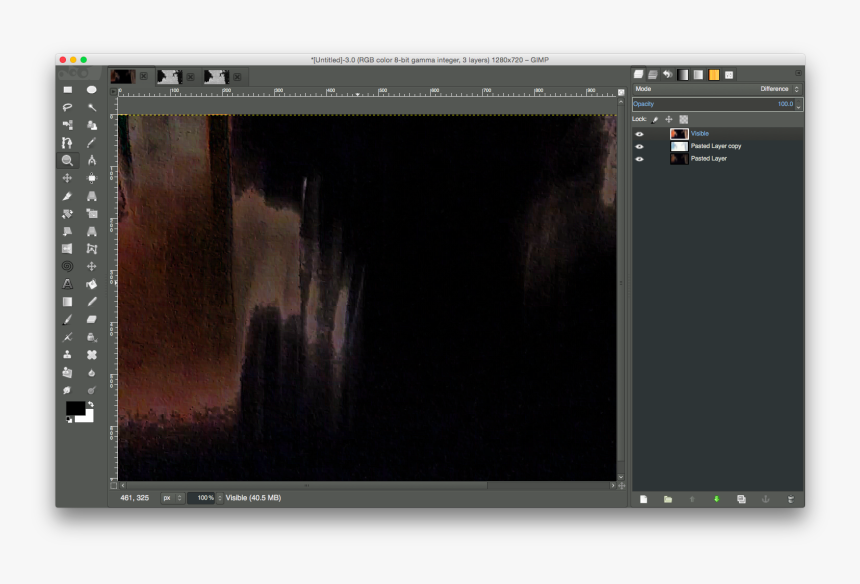The height and width of the screenshot is (584, 860).
Task: Swap foreground and background colors arrow
Action: pos(90,405)
